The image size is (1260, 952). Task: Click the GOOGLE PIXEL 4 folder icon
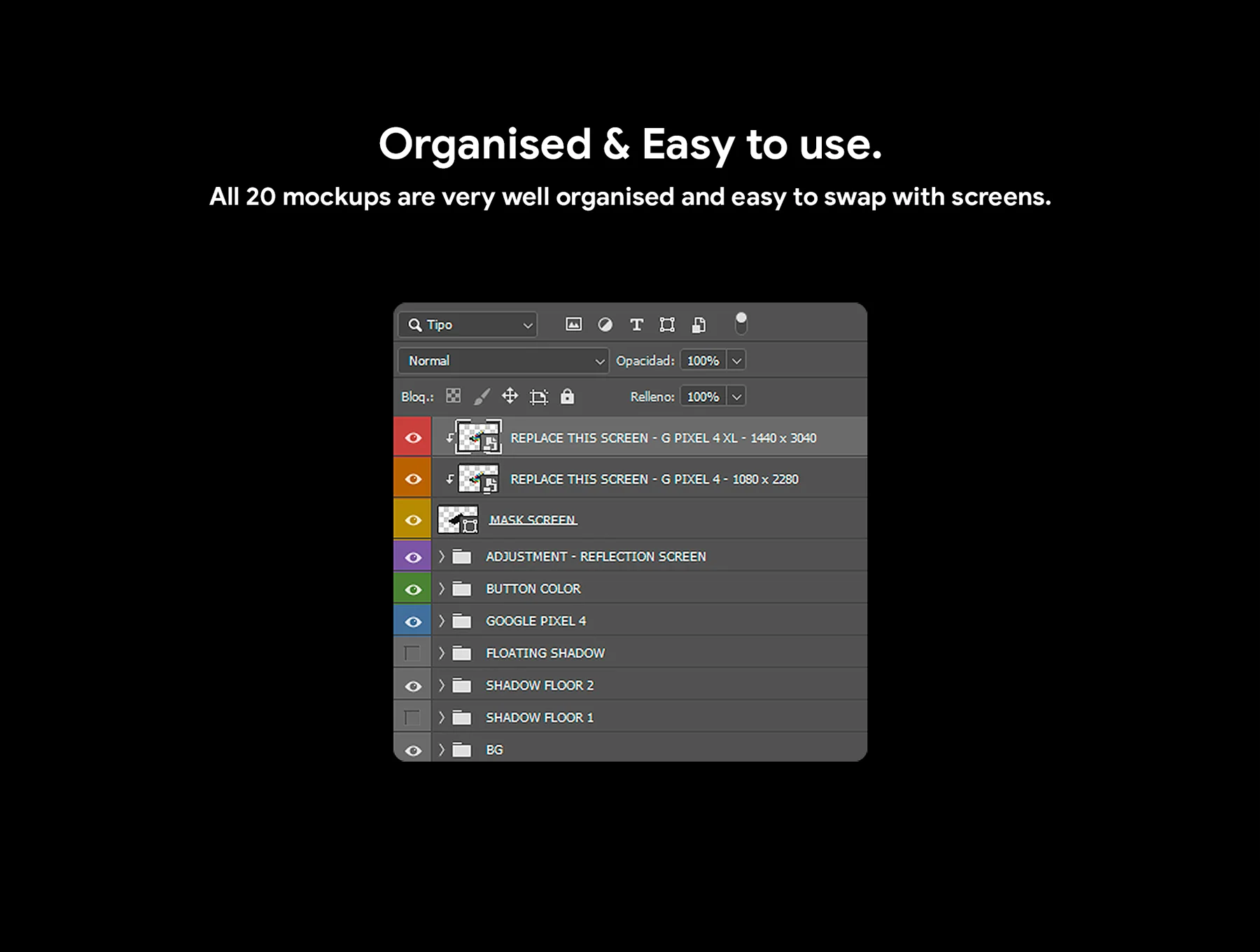coord(462,621)
